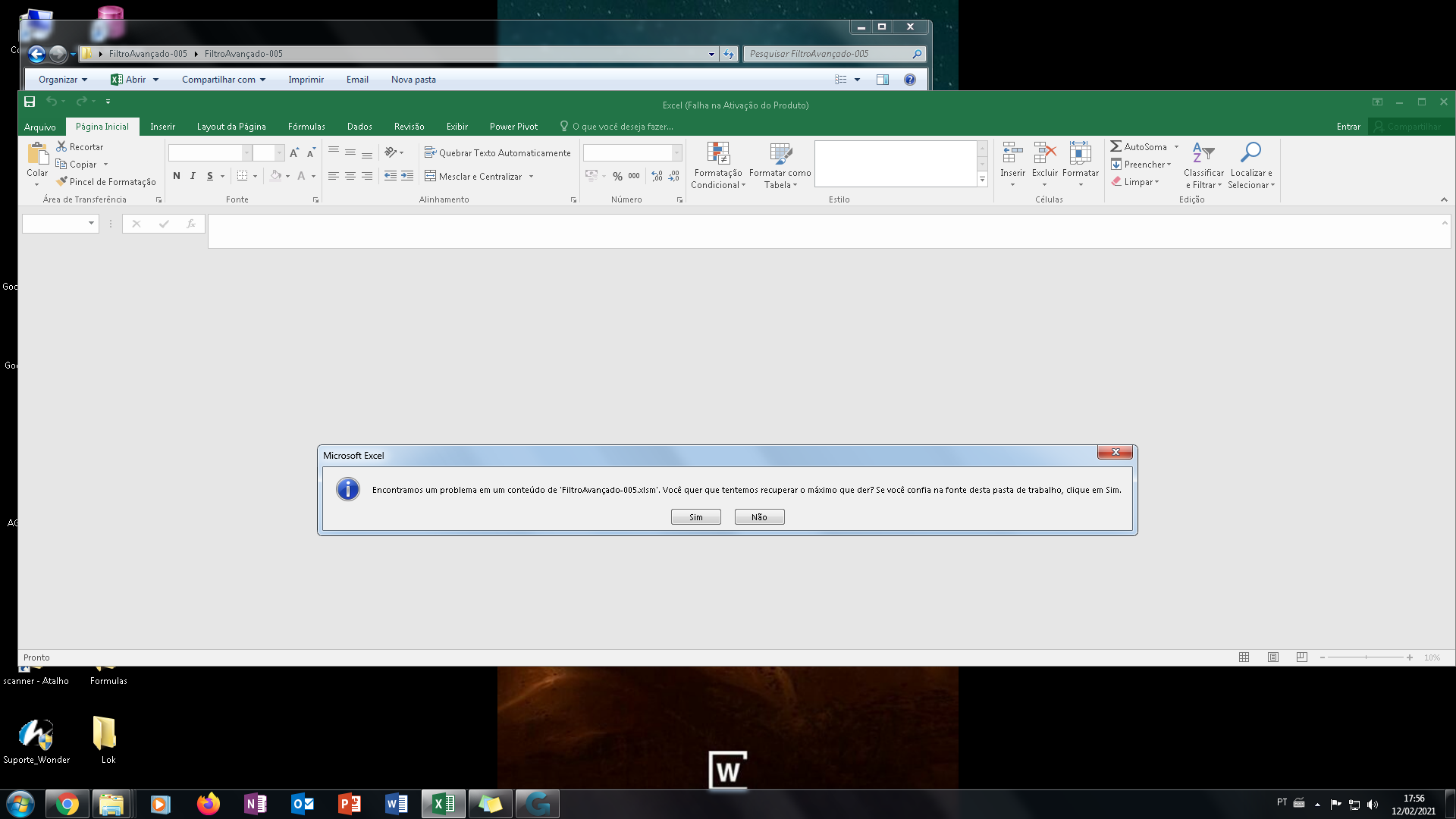This screenshot has height=819, width=1456.
Task: Click the Formatar cells icon
Action: click(x=1081, y=153)
